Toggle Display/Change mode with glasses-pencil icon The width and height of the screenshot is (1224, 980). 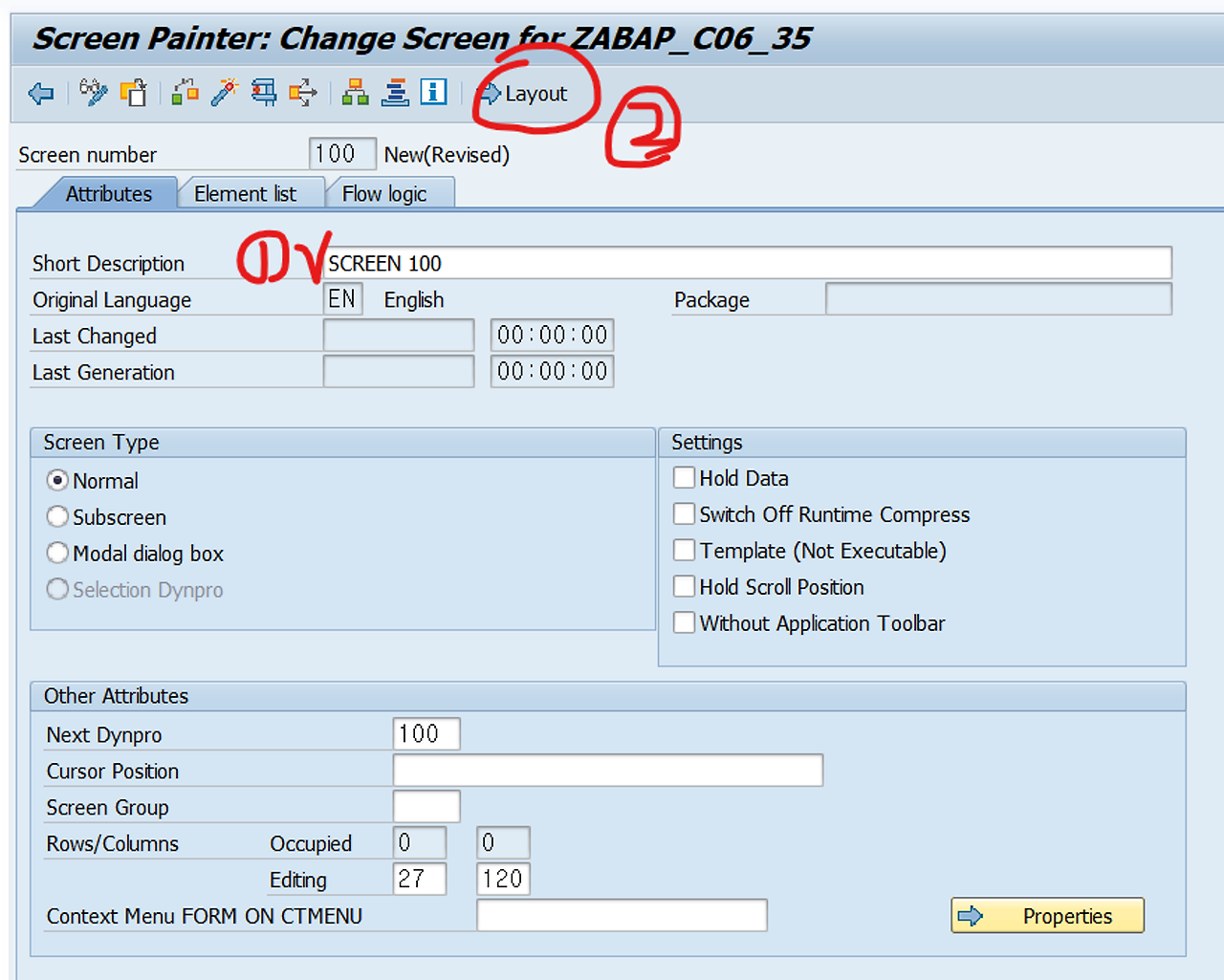pos(93,93)
